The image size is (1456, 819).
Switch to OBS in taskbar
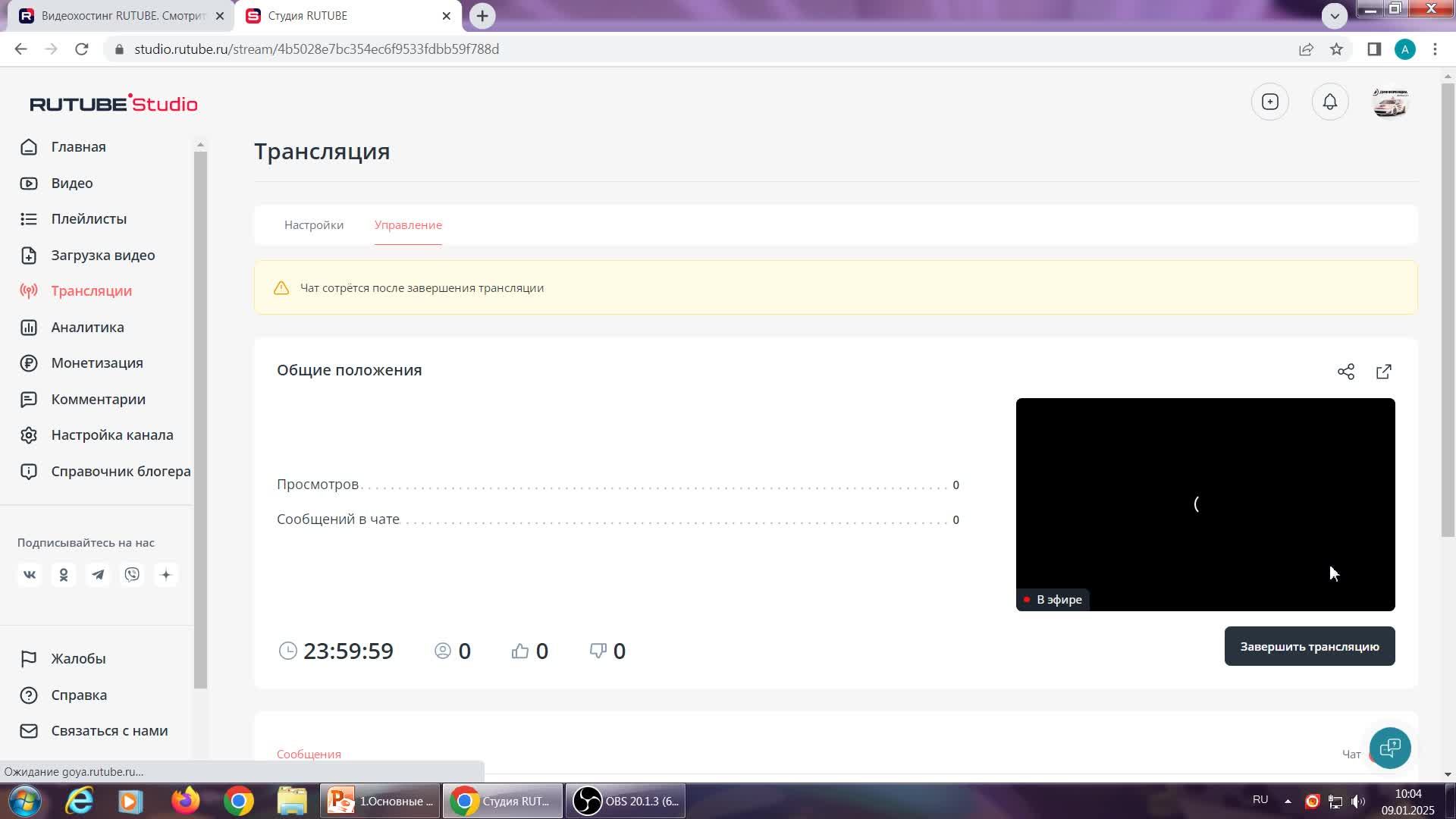pyautogui.click(x=625, y=801)
